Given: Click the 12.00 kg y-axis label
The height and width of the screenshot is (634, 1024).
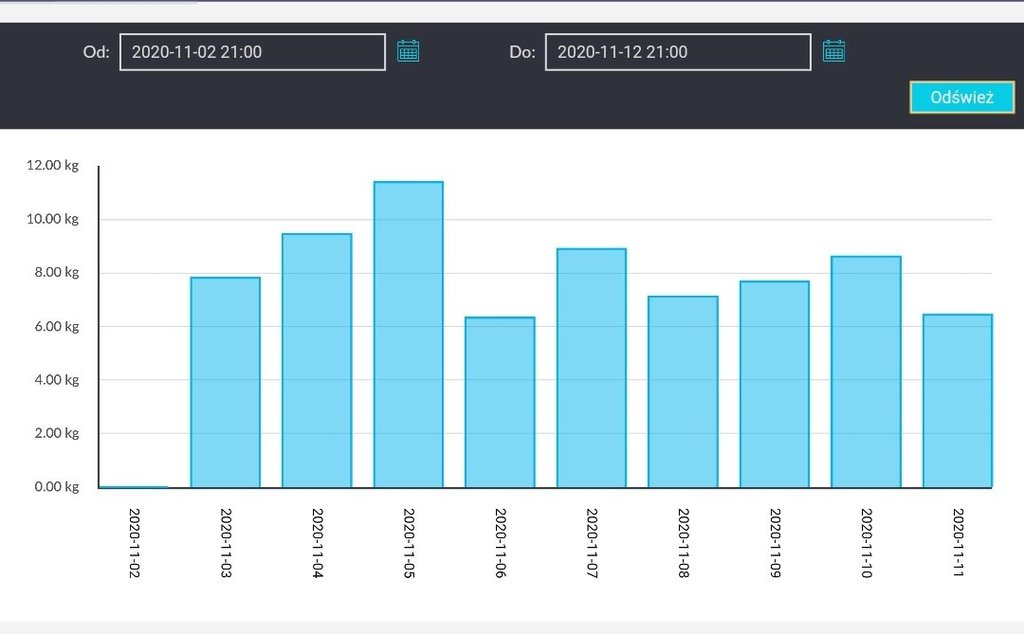Looking at the screenshot, I should point(54,166).
